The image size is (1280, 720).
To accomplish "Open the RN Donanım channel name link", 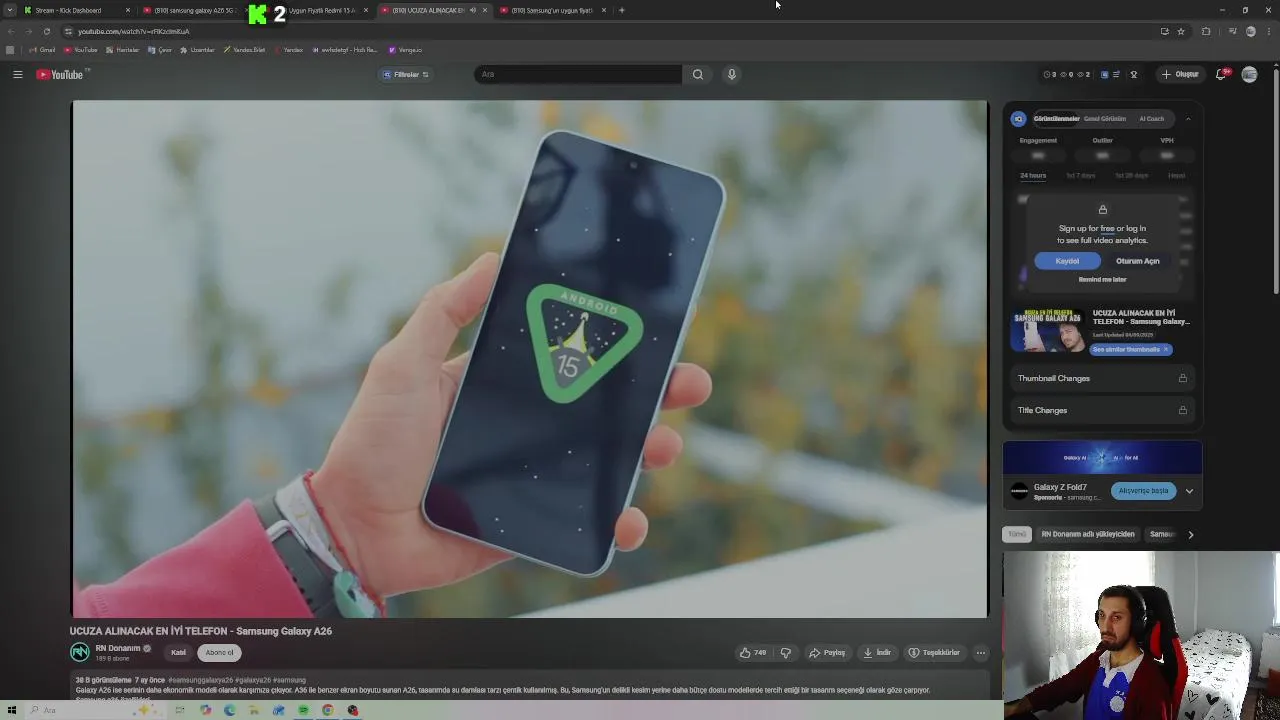I will pyautogui.click(x=118, y=648).
